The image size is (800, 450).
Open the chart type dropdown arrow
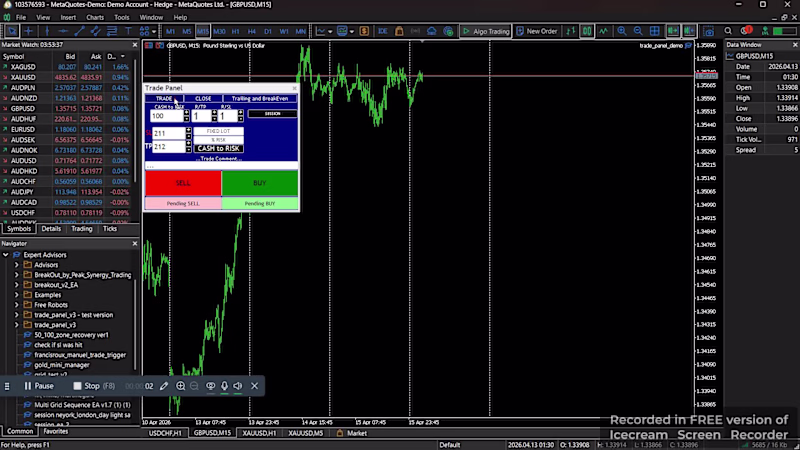coord(330,32)
